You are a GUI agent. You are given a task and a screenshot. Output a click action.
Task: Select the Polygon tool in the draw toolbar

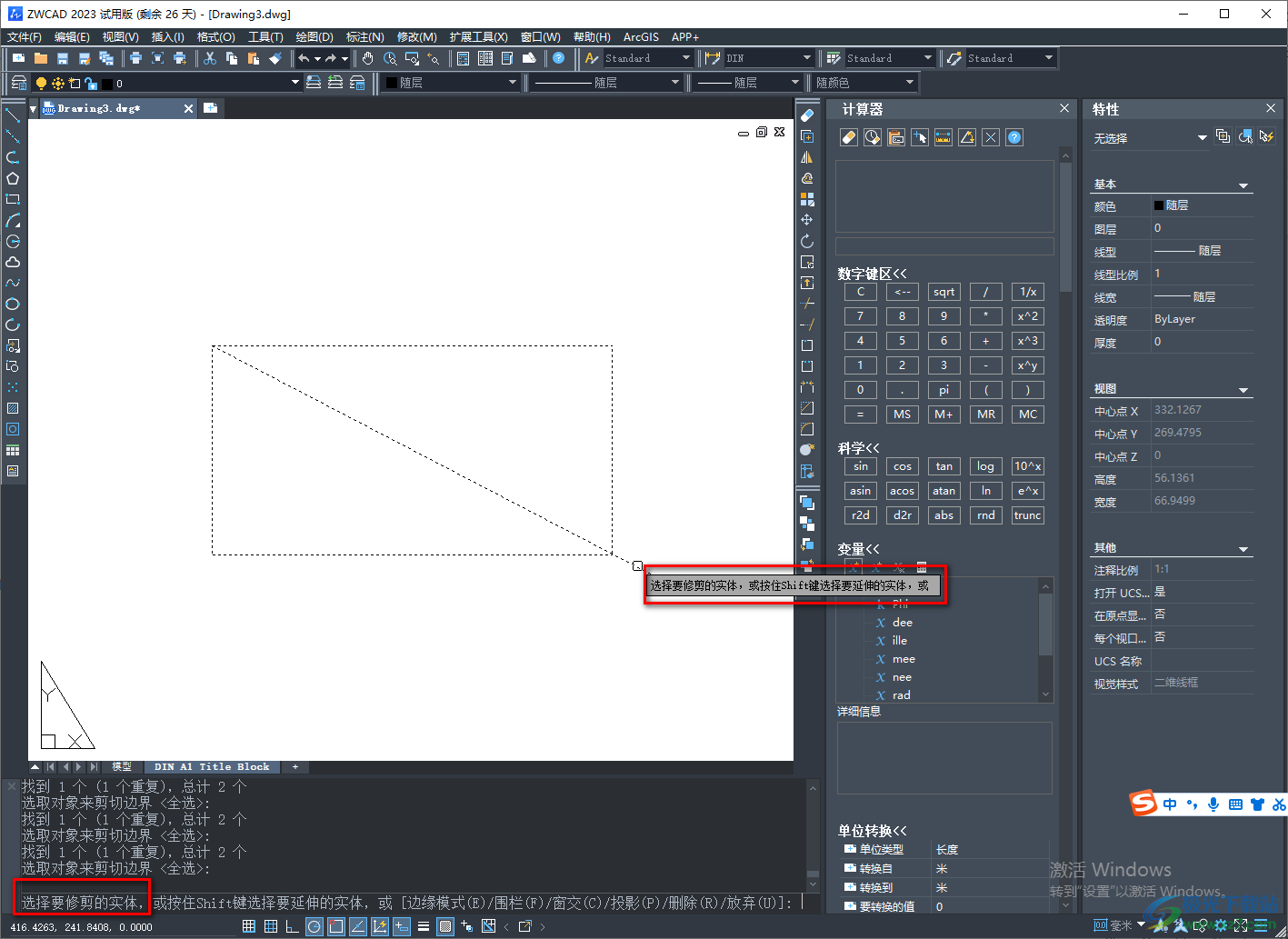(x=13, y=178)
